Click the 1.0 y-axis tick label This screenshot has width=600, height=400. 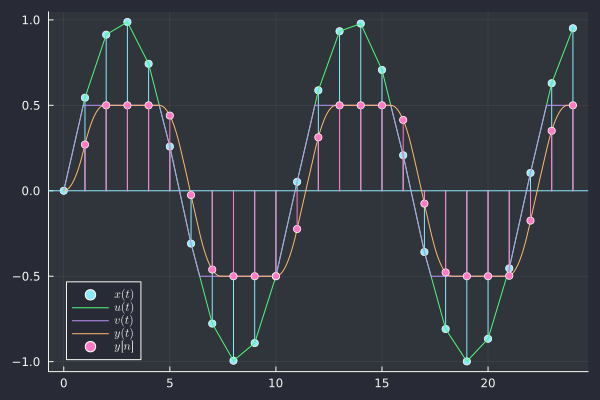(30, 20)
